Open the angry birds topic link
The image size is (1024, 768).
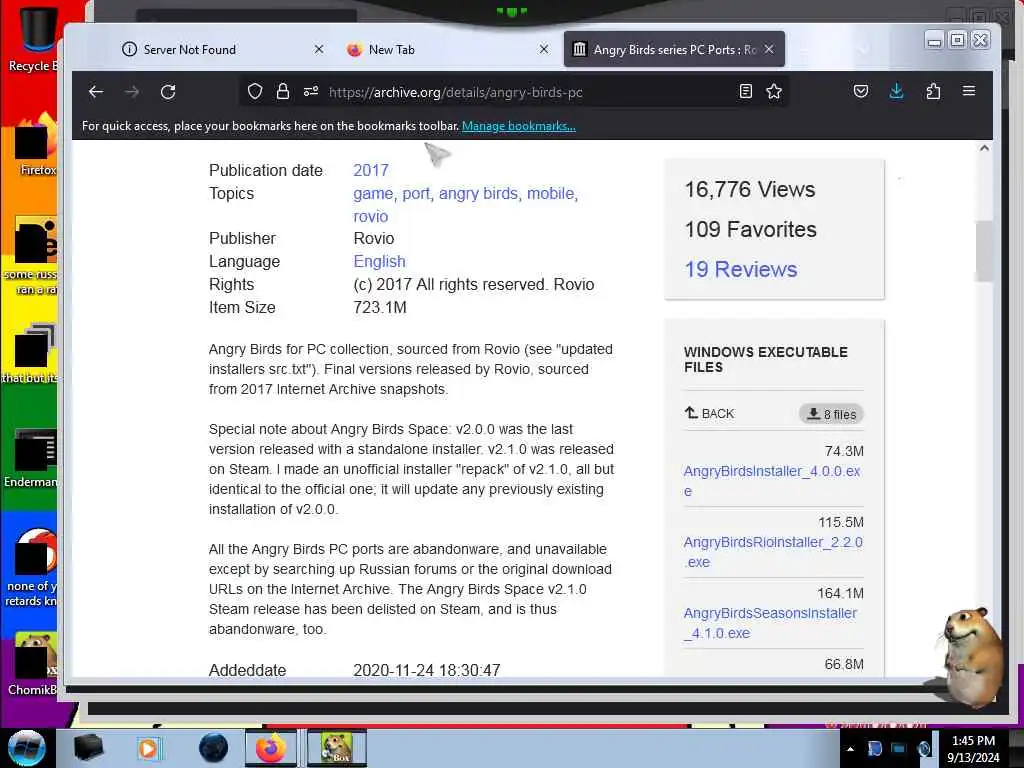pyautogui.click(x=478, y=193)
